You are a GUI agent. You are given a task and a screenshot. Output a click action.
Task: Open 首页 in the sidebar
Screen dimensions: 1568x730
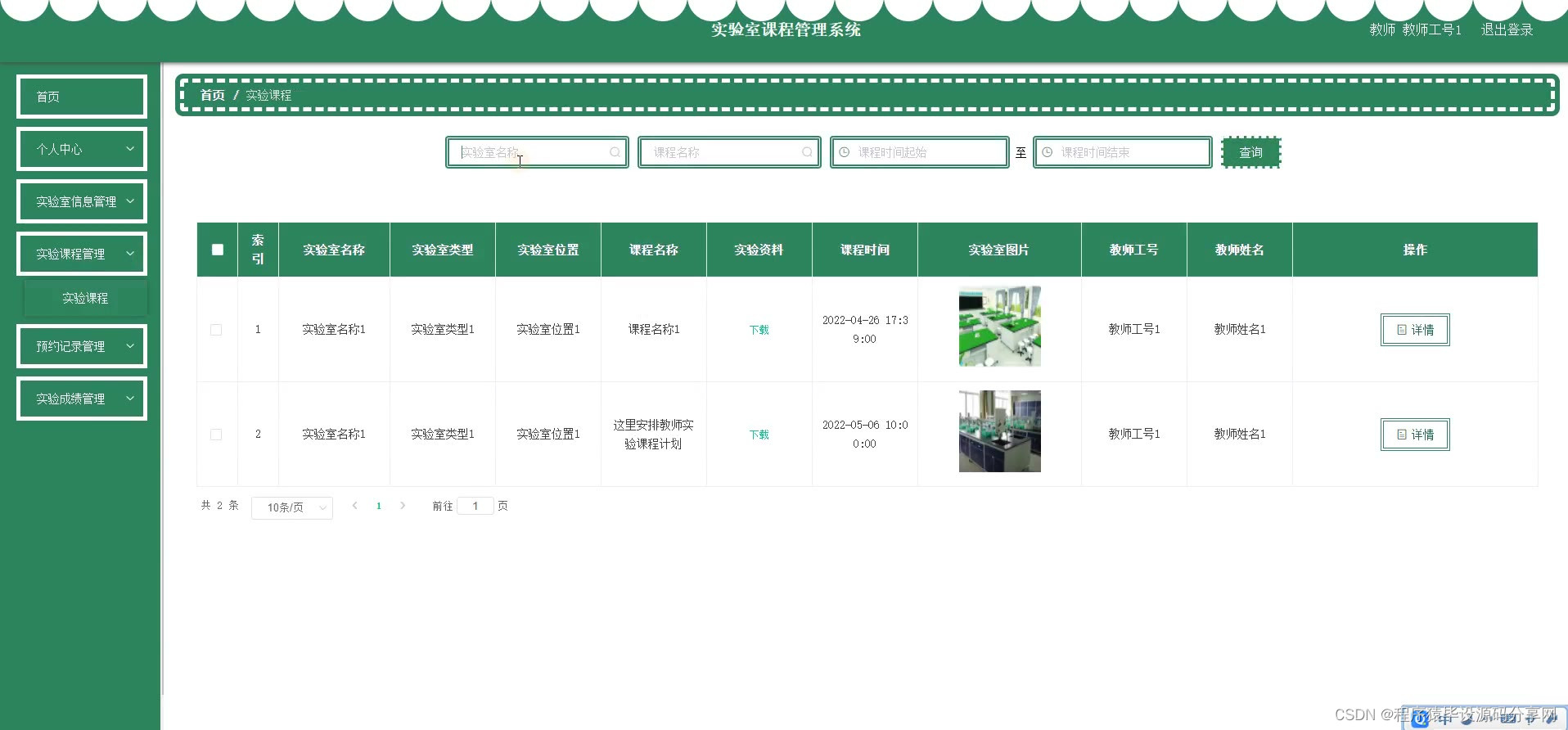click(82, 97)
